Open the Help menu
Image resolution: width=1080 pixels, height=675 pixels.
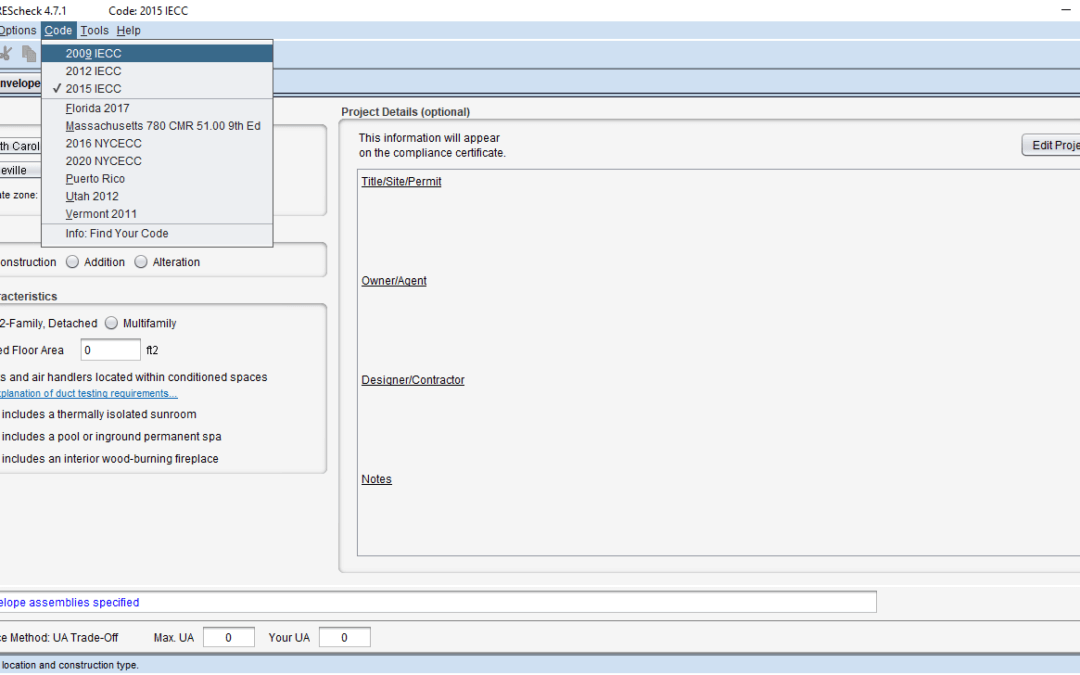click(128, 31)
